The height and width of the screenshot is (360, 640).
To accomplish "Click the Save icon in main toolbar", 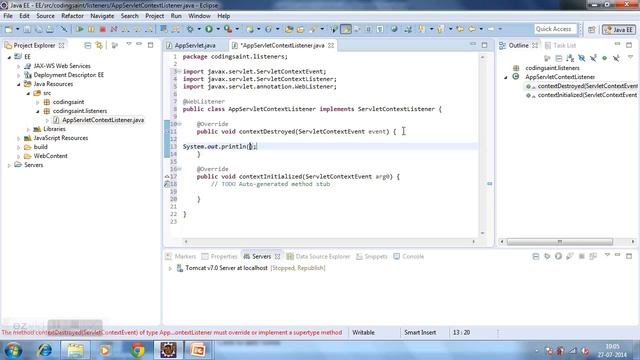I will (x=27, y=29).
